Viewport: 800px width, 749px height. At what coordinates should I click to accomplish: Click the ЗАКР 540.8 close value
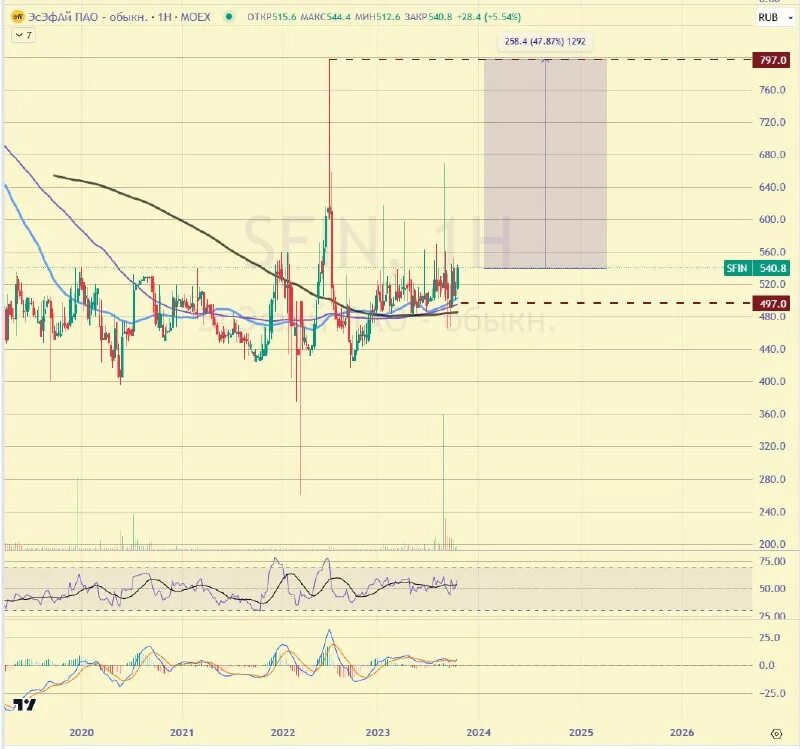click(428, 17)
